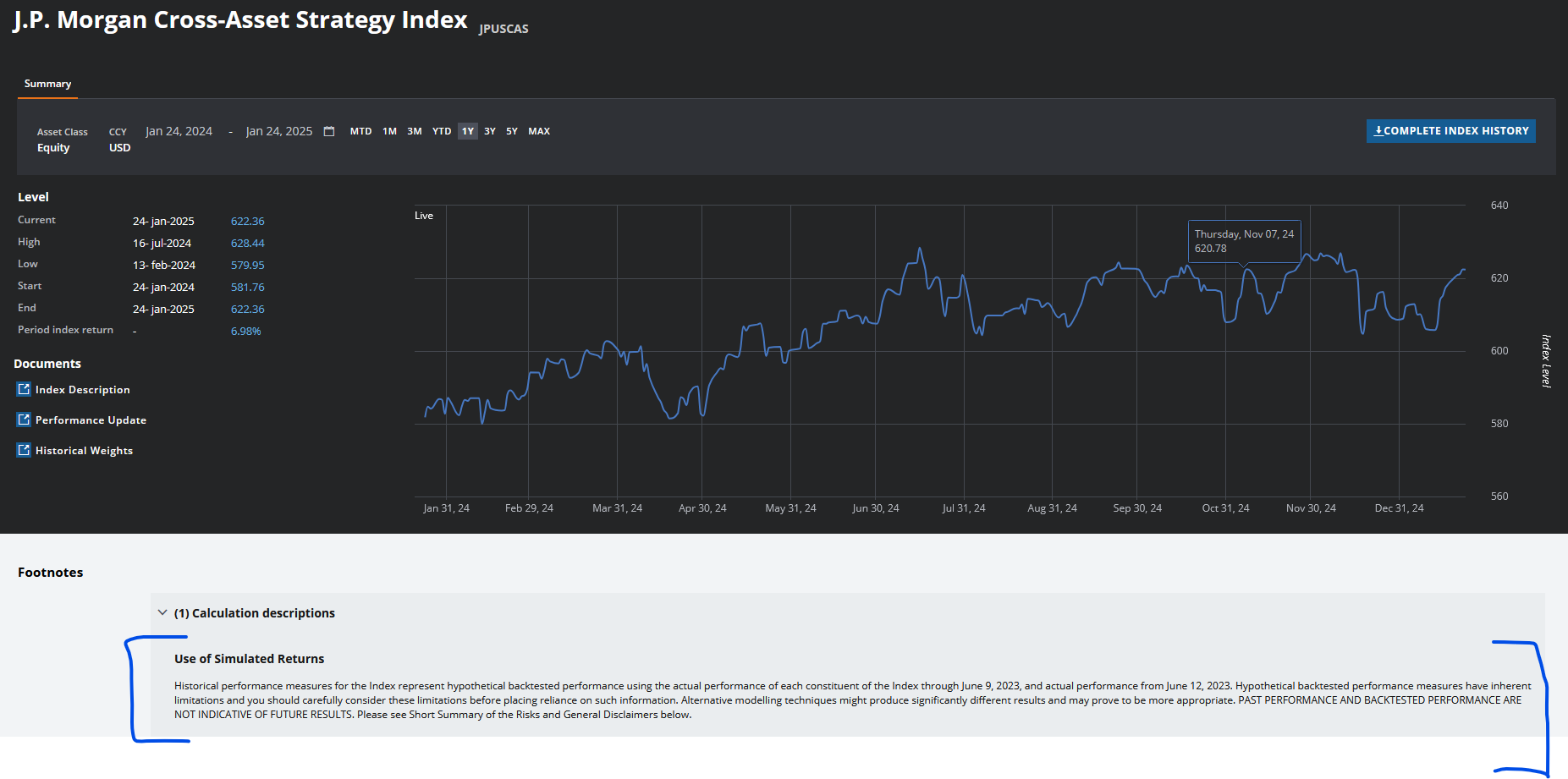Open the Performance Update document link

click(91, 420)
